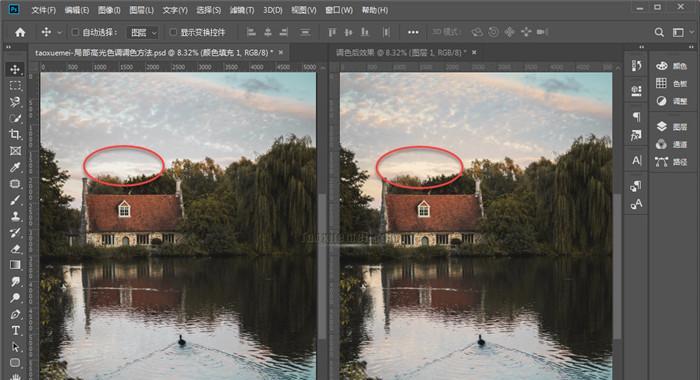Select the Path Selection arrow tool
Image resolution: width=700 pixels, height=380 pixels.
[15, 347]
